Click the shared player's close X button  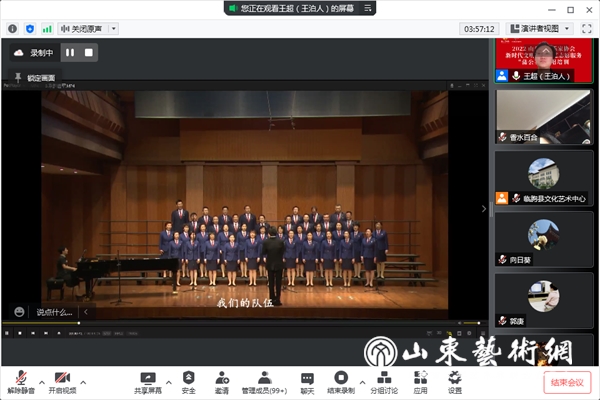click(x=483, y=85)
